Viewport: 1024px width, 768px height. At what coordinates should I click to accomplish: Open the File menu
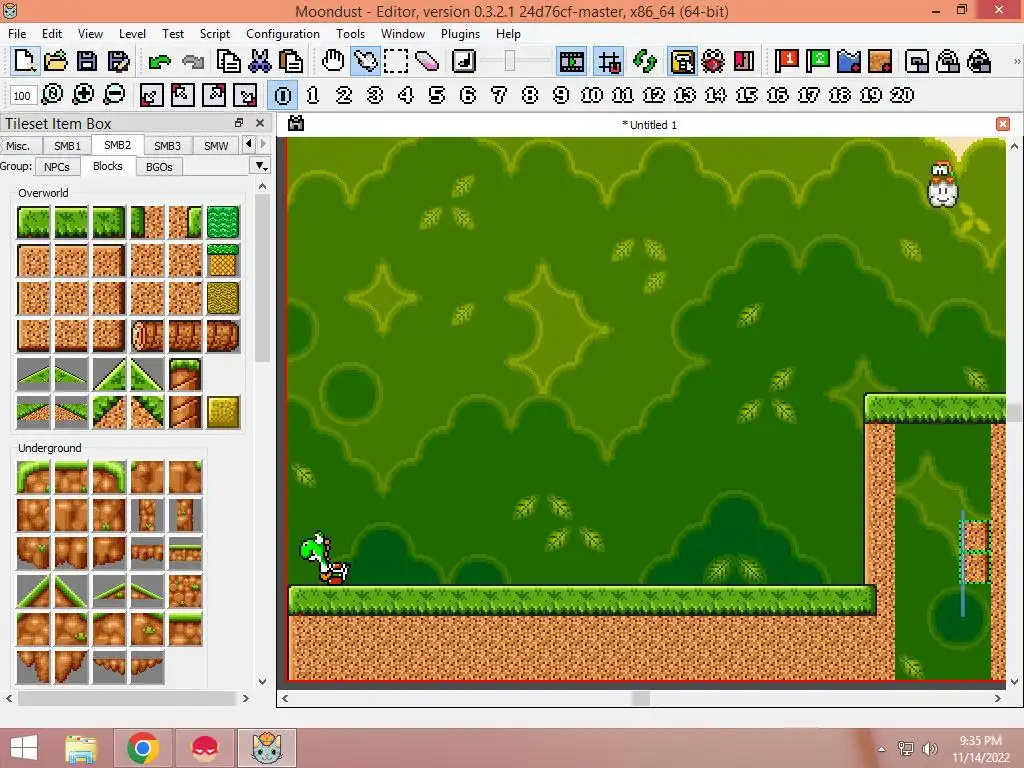click(x=17, y=34)
